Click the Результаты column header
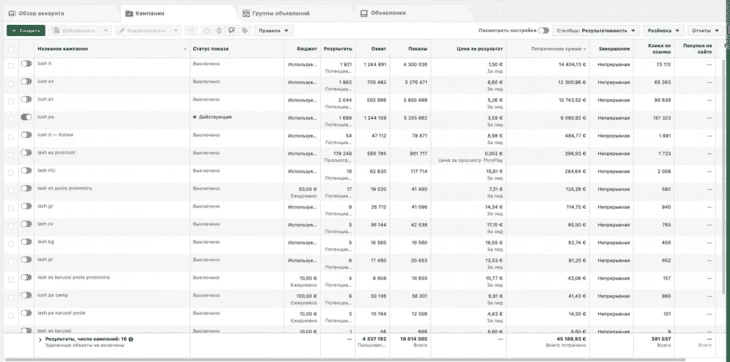The height and width of the screenshot is (362, 730). (x=338, y=49)
